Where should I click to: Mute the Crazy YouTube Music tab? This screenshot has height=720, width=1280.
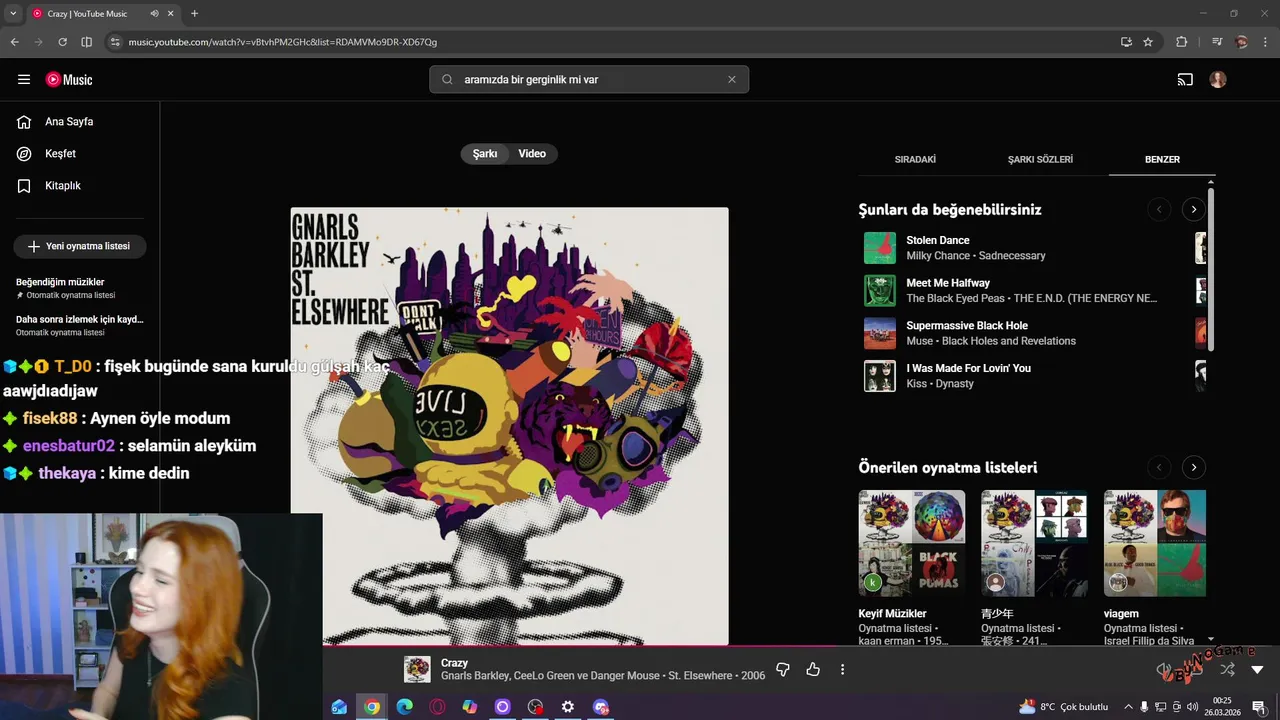coord(154,14)
